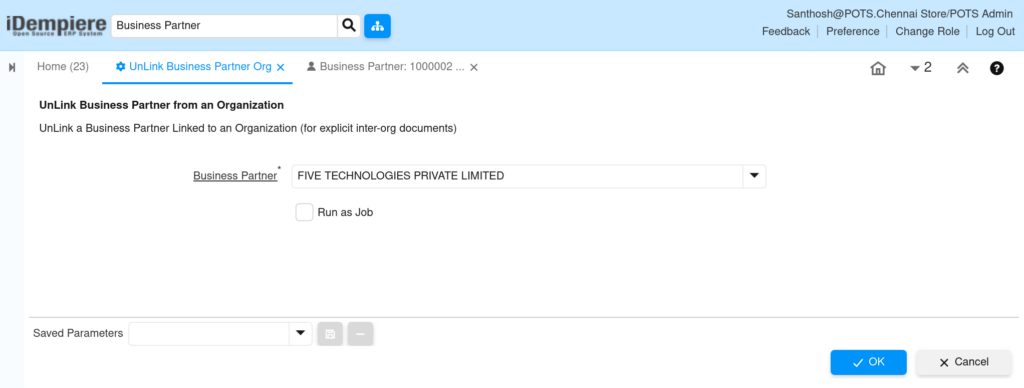Open the menu tree icon button
The height and width of the screenshot is (388, 1024).
(x=377, y=25)
